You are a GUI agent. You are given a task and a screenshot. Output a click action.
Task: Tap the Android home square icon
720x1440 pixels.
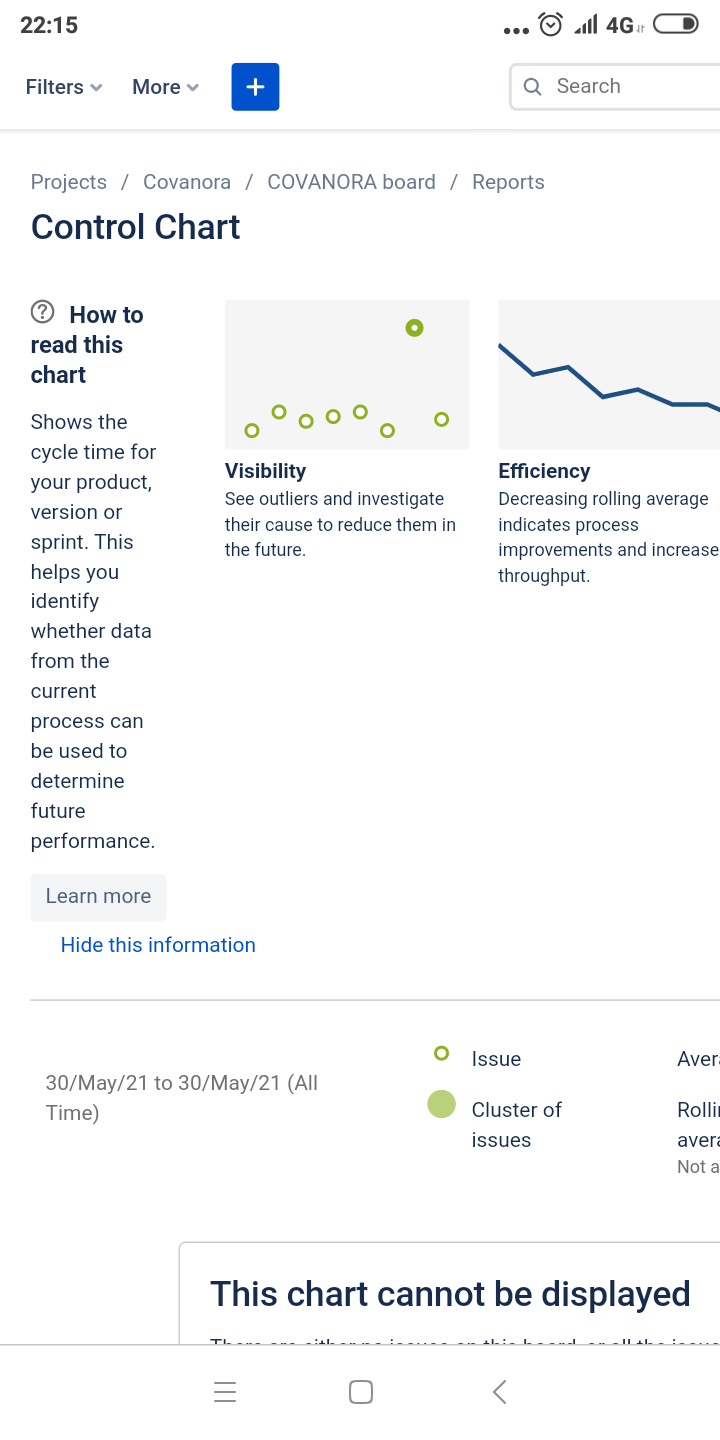coord(361,1392)
